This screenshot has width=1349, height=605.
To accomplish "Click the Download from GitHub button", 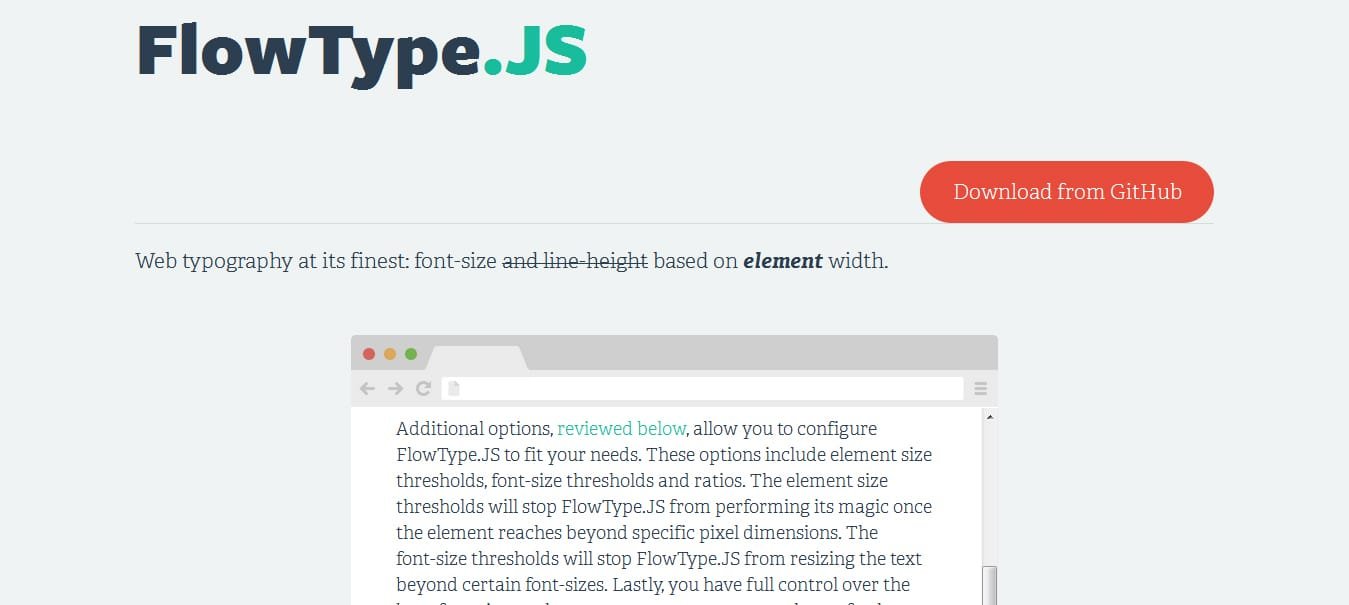I will [1066, 192].
